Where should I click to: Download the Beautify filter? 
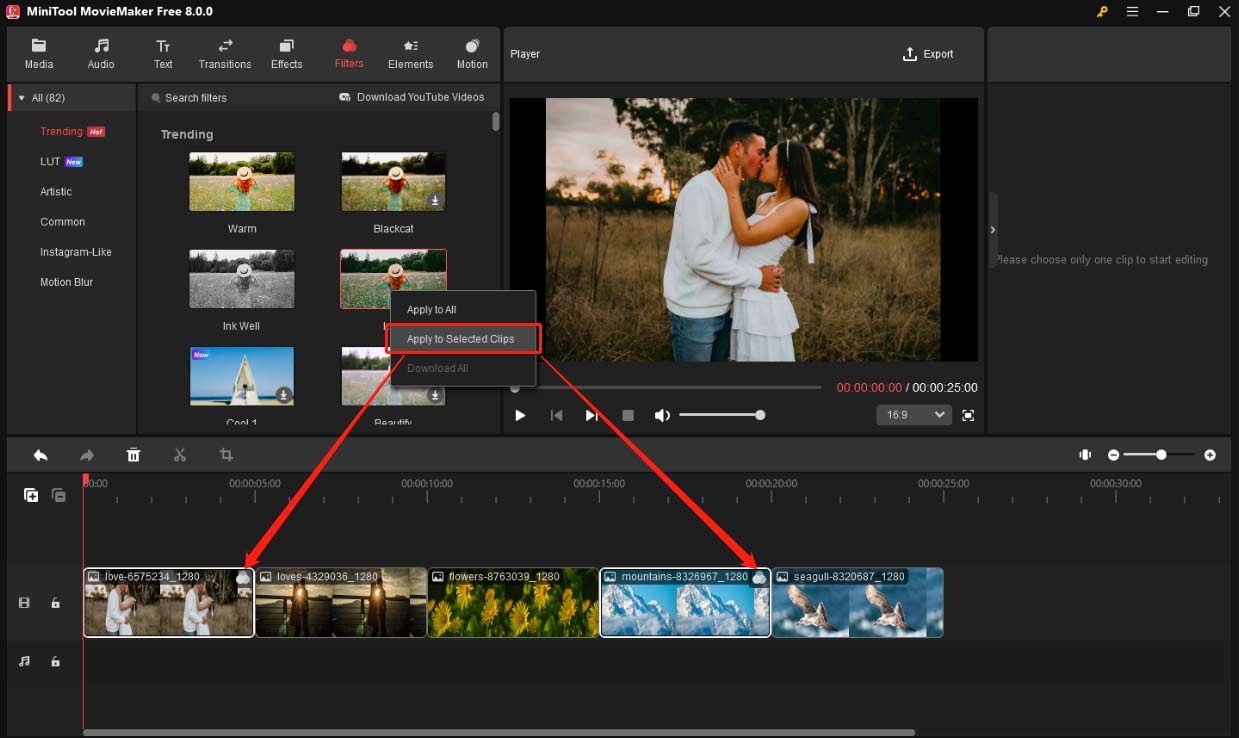tap(435, 395)
